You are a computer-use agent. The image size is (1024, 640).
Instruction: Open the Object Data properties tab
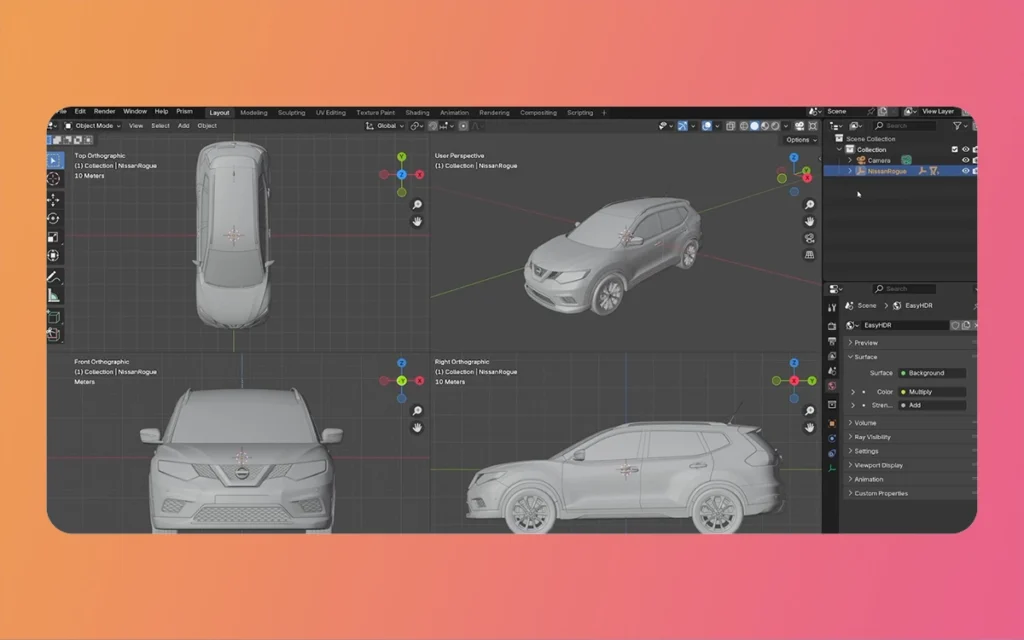[832, 469]
